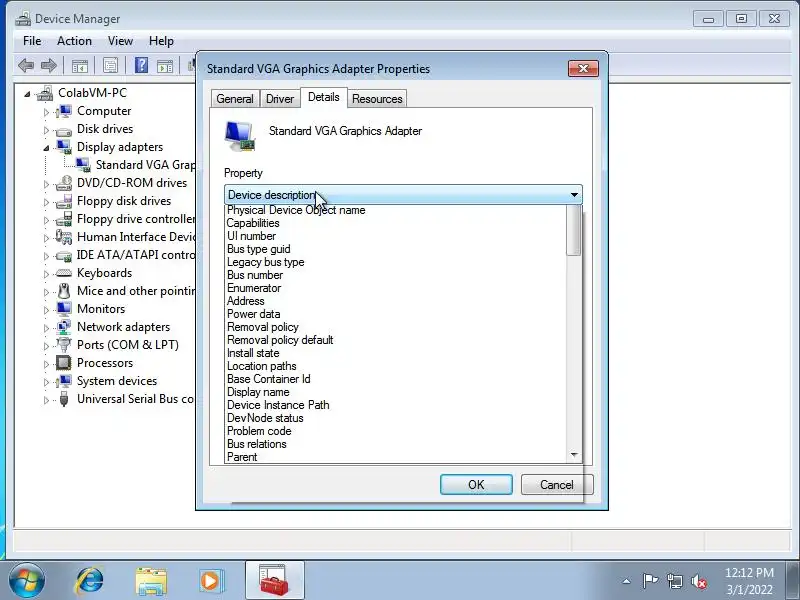Click the property list scroll-down arrow

(x=574, y=455)
